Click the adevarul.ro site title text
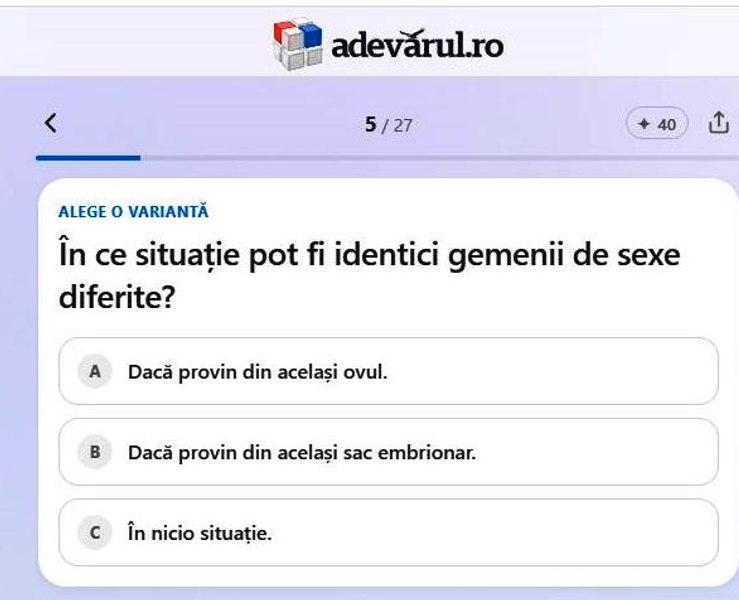Screen dimensions: 739x600 point(418,45)
